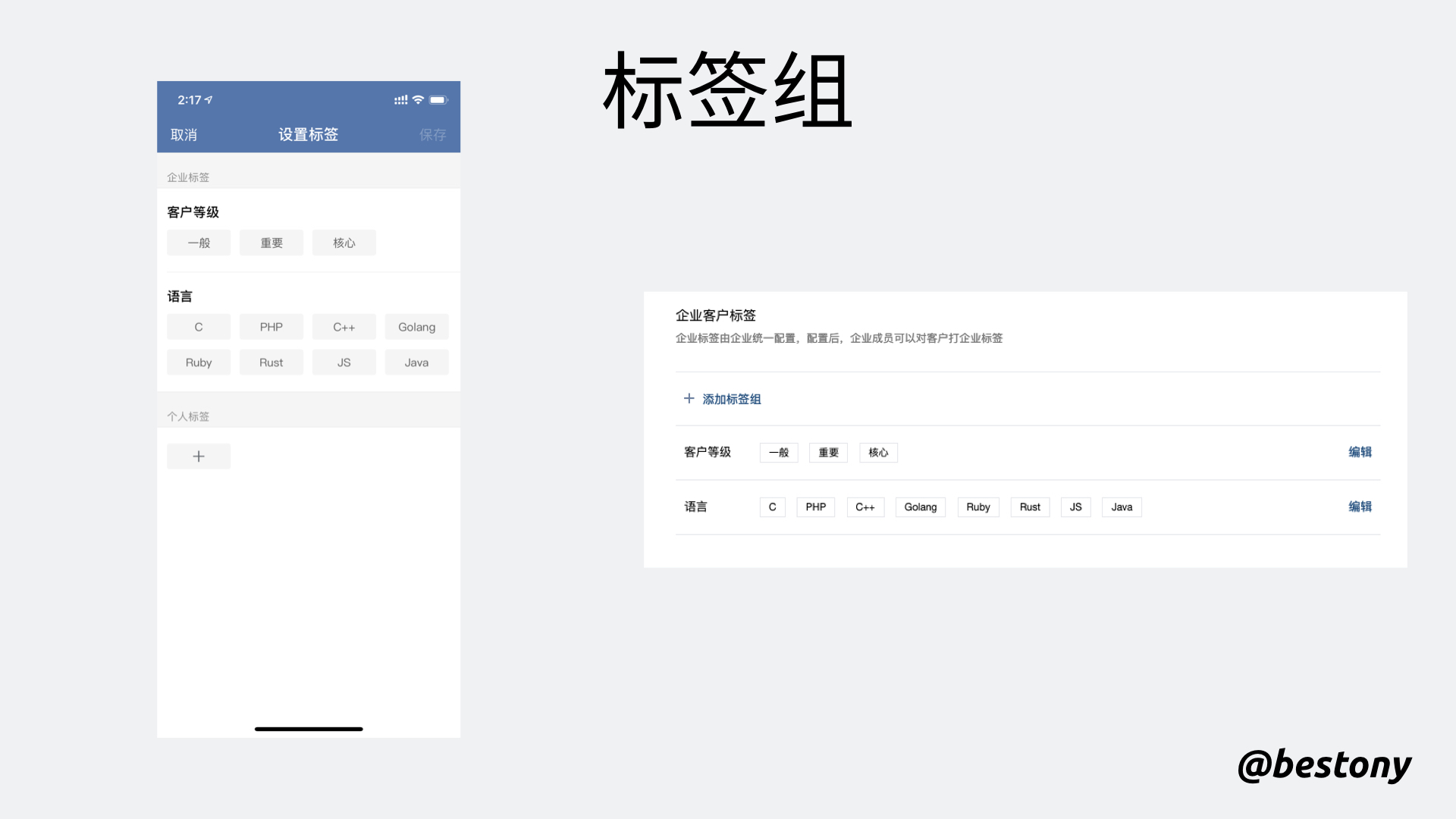Click the Rust tag in web panel
The image size is (1456, 819).
pyautogui.click(x=1030, y=507)
